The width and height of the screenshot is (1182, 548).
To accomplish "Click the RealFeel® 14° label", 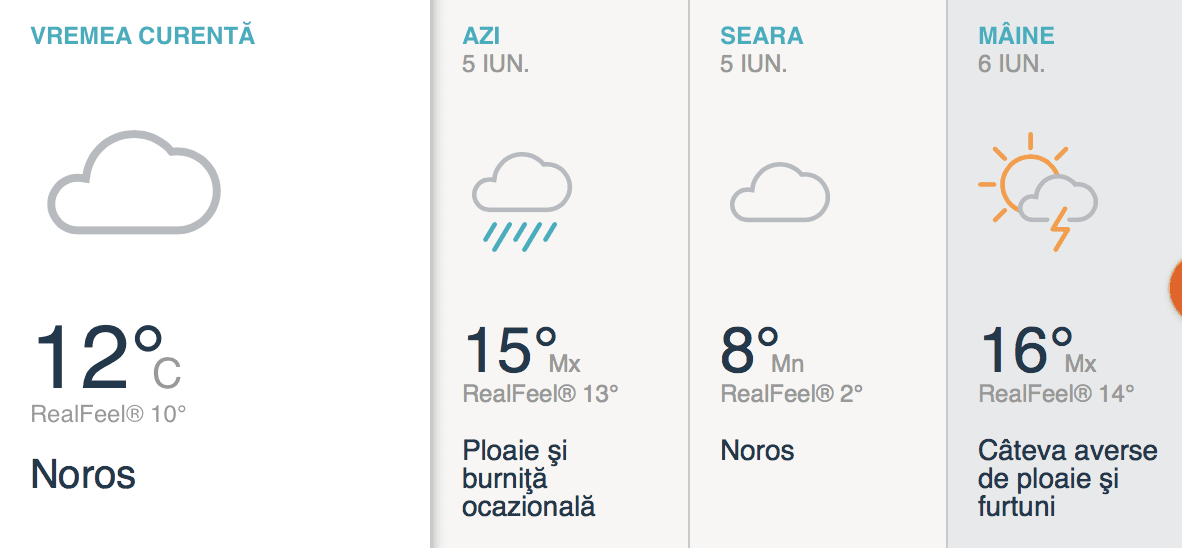I will 1056,393.
